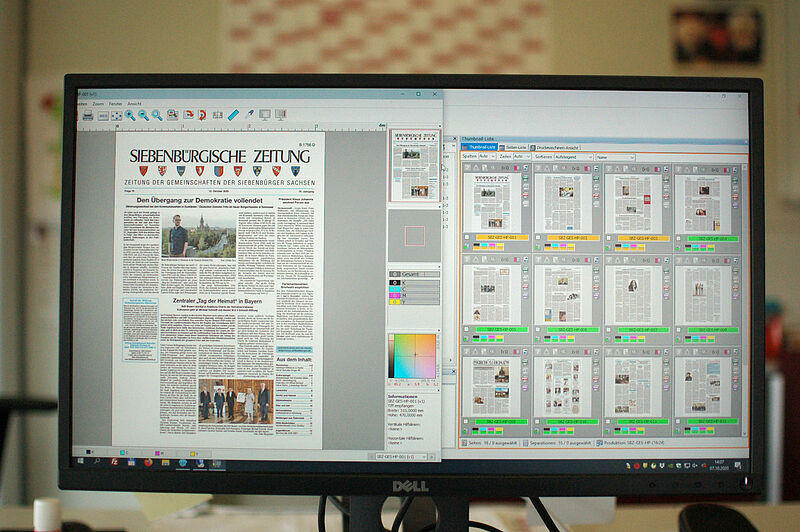This screenshot has height=532, width=800.
Task: Click the front page navigator thumbnail in viewer
Action: (415, 165)
